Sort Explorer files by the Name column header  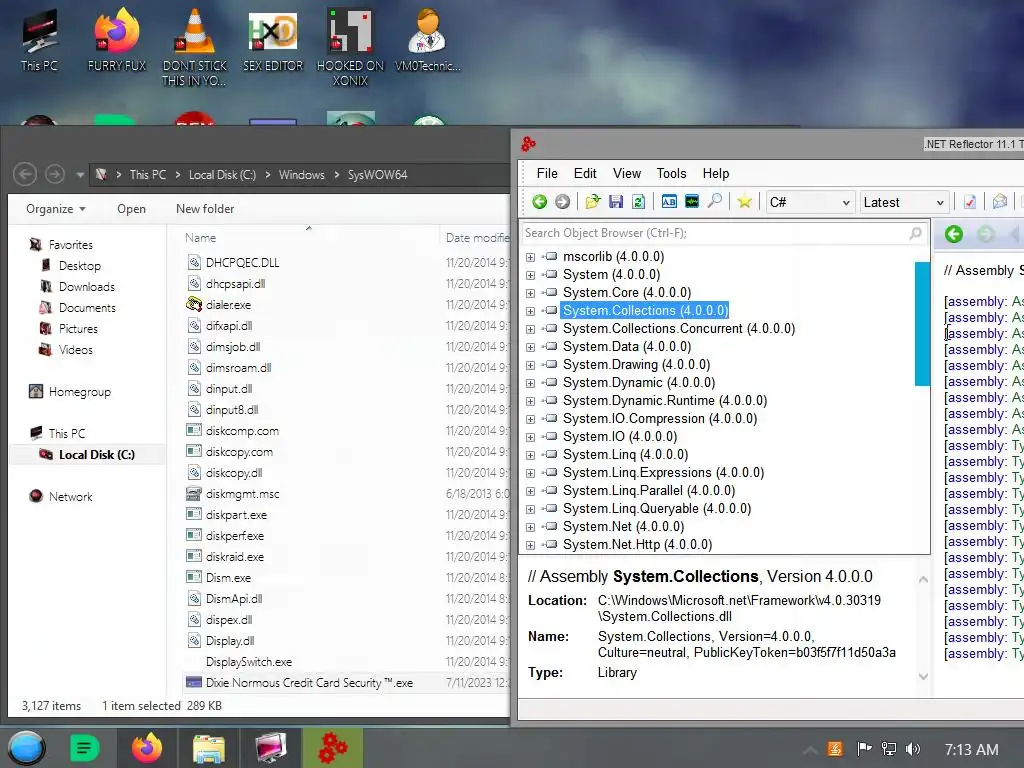point(200,238)
